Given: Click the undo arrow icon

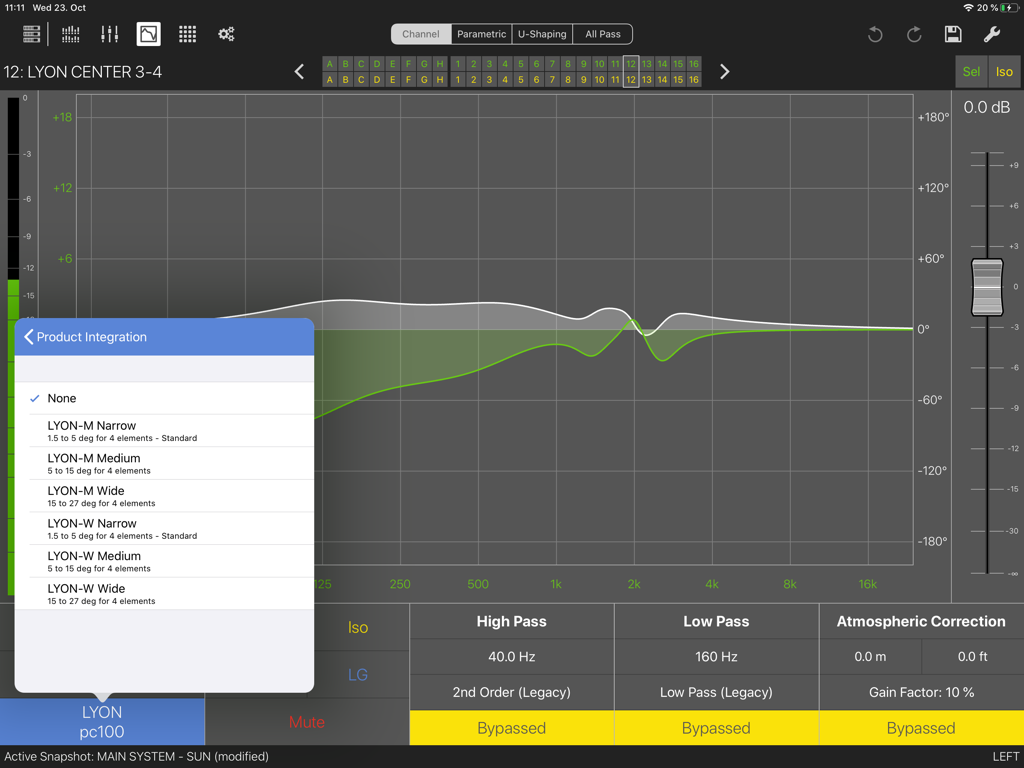Looking at the screenshot, I should [875, 33].
